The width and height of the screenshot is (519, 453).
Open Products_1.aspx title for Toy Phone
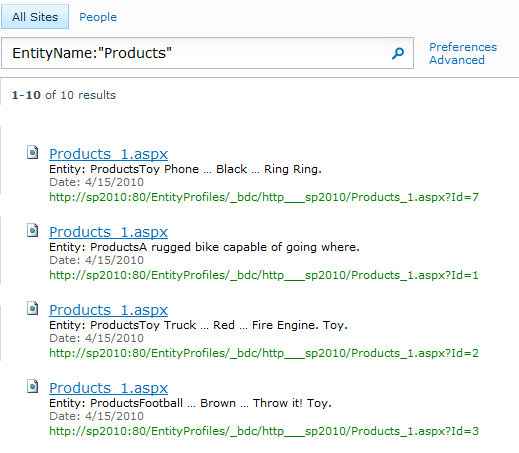(108, 154)
